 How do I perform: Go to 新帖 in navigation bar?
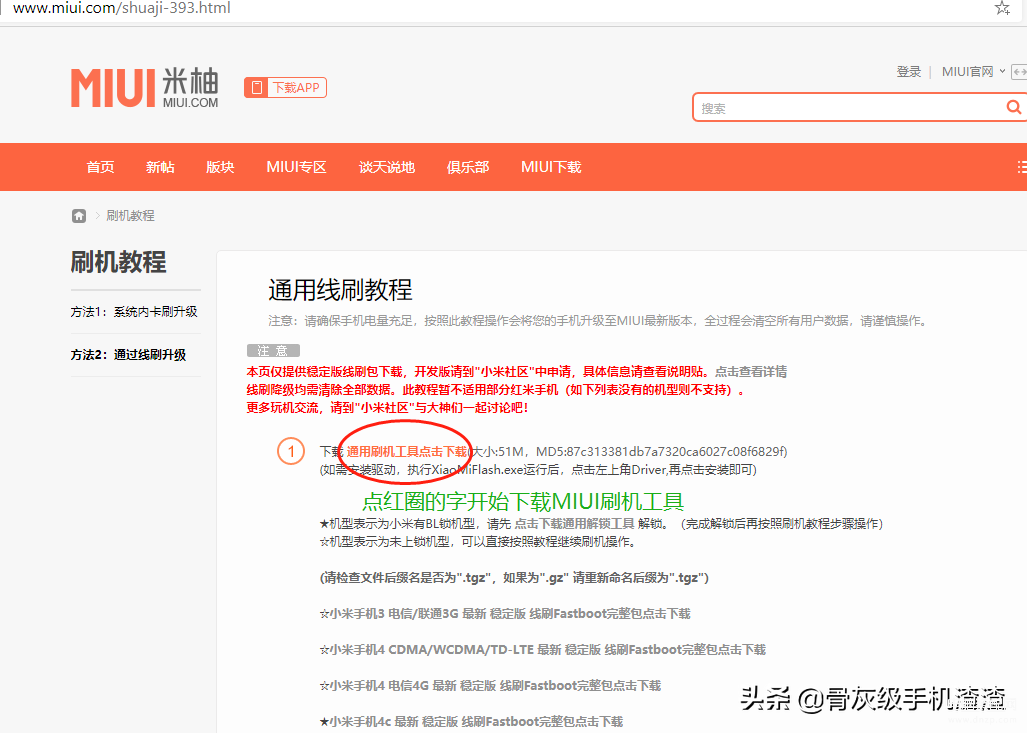(x=160, y=167)
